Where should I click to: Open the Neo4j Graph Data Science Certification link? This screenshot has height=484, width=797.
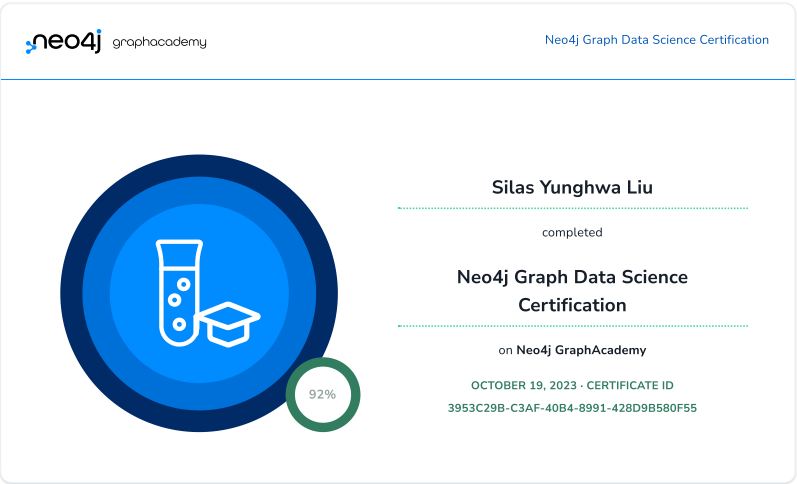657,40
